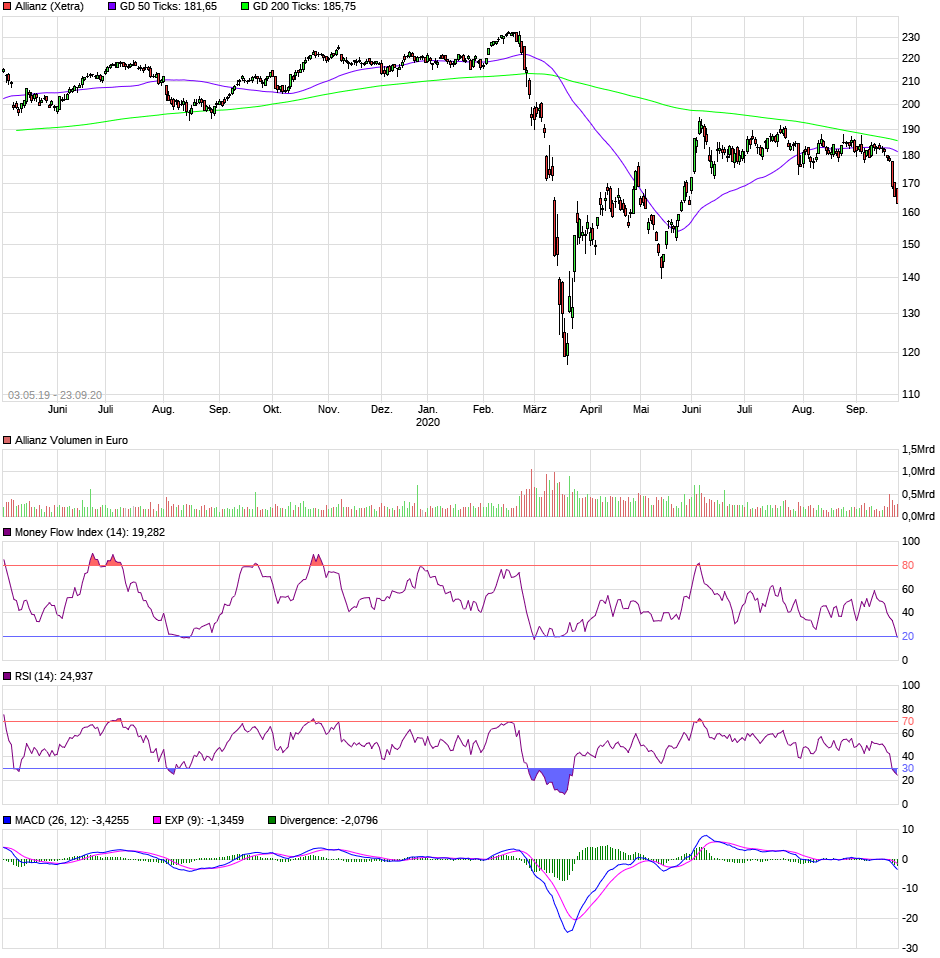Click the 'April' month label on time axis

tap(591, 409)
